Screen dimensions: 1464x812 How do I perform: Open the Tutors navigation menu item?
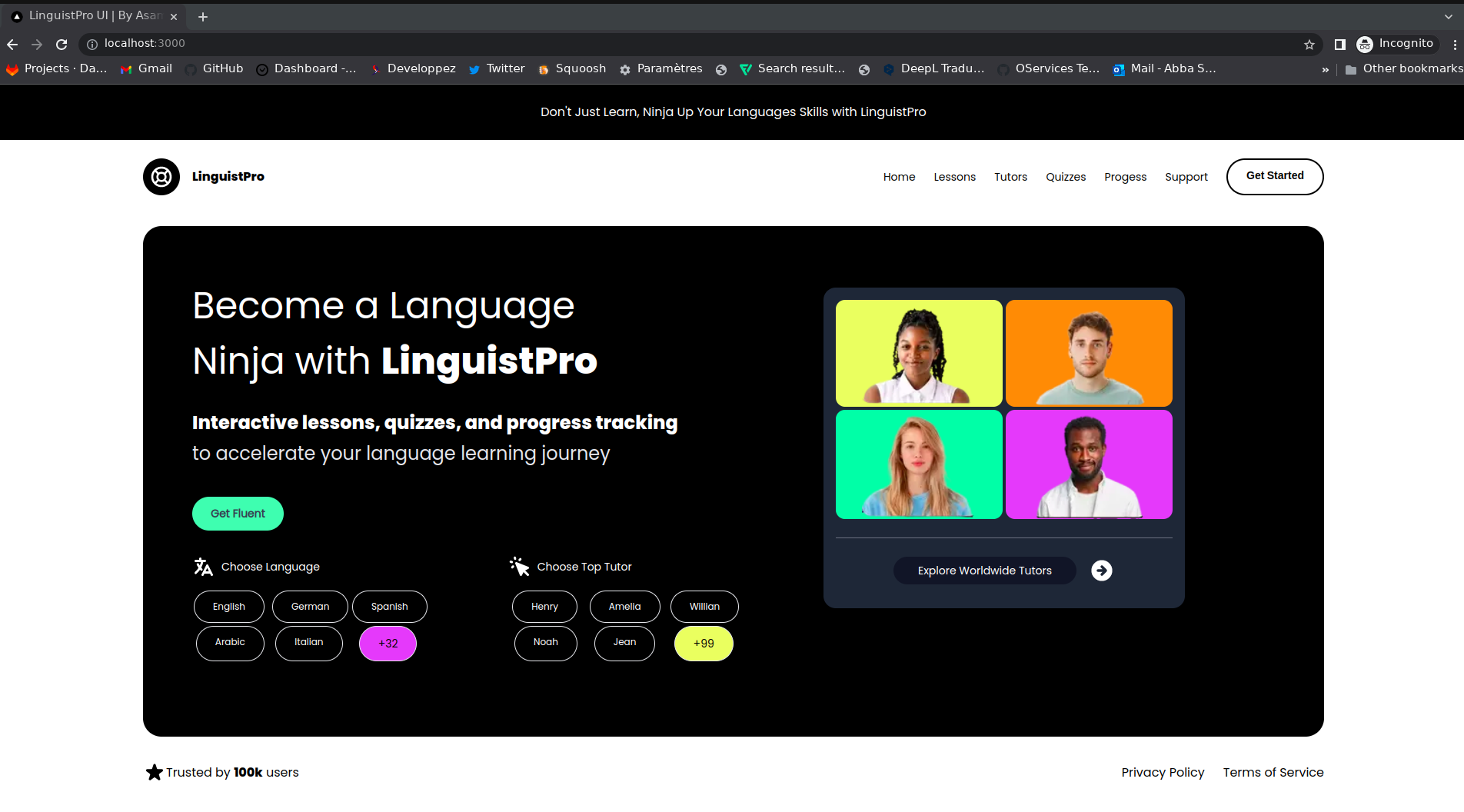click(1010, 177)
